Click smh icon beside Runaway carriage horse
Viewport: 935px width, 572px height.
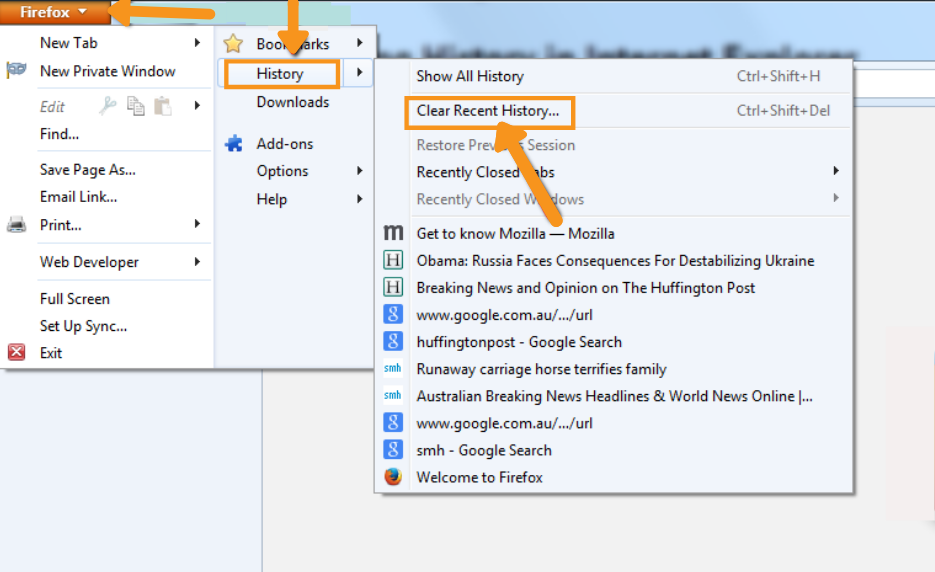393,368
